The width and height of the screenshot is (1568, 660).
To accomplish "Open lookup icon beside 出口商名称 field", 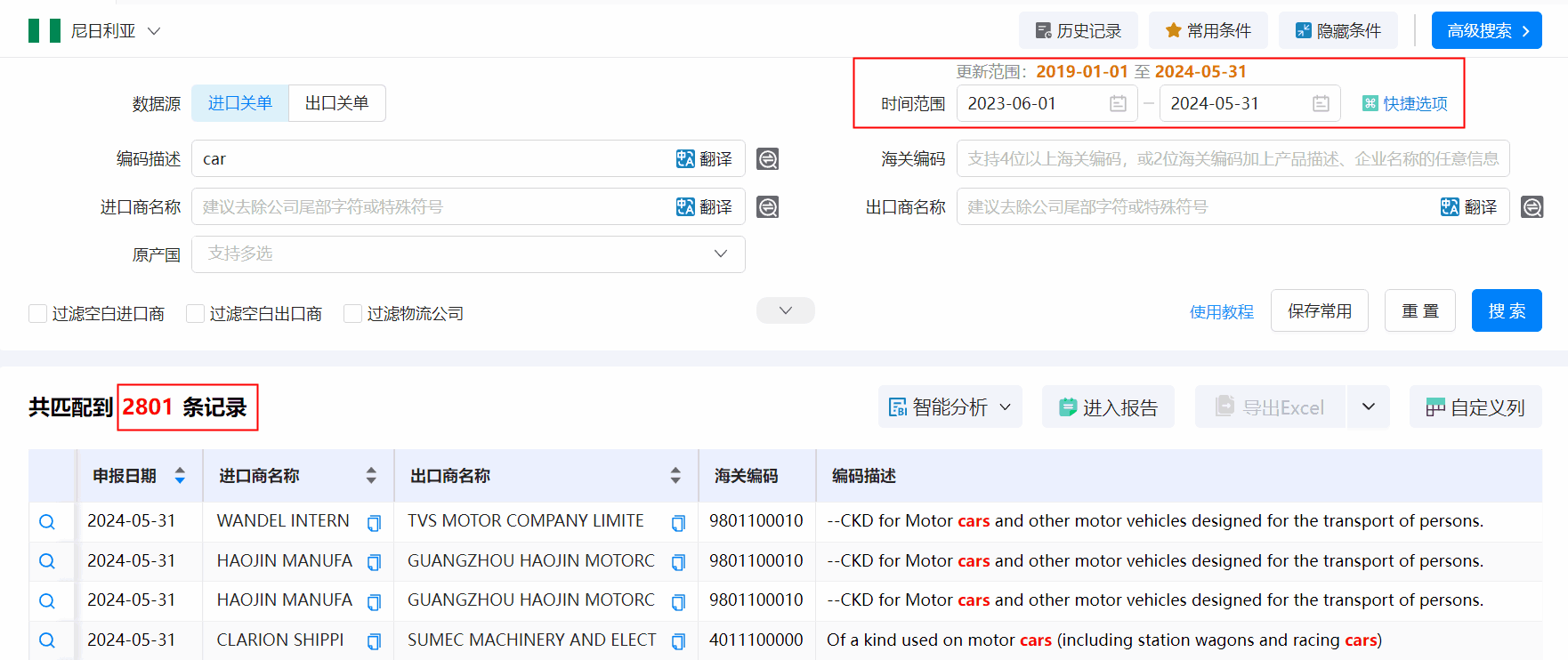I will [x=1532, y=207].
